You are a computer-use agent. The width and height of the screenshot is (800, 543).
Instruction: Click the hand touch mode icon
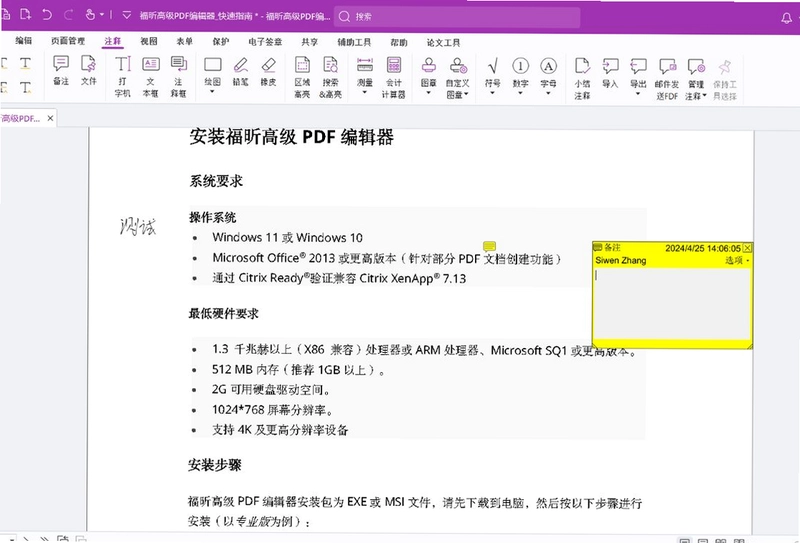[90, 15]
